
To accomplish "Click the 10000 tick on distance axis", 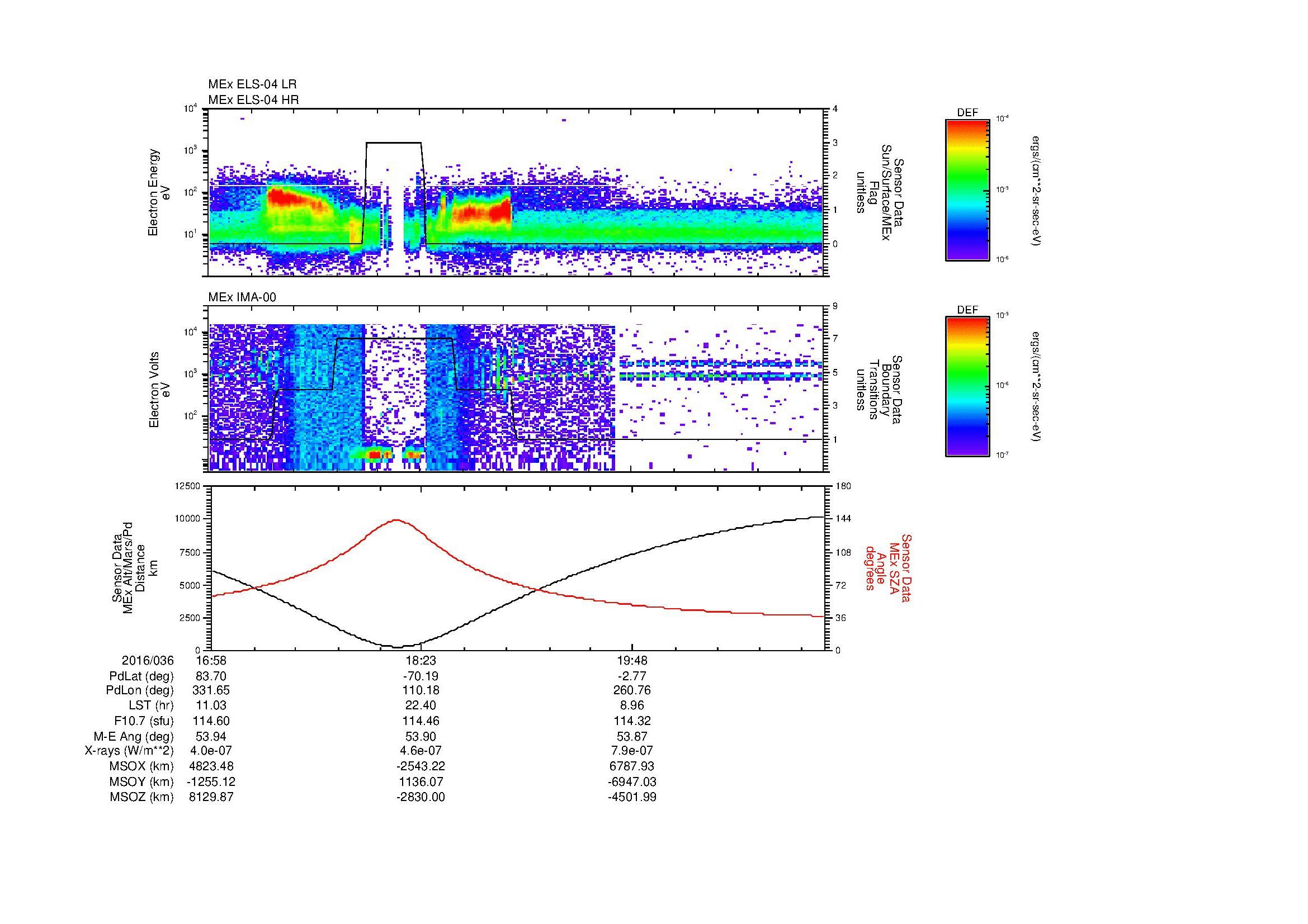I will (x=188, y=519).
